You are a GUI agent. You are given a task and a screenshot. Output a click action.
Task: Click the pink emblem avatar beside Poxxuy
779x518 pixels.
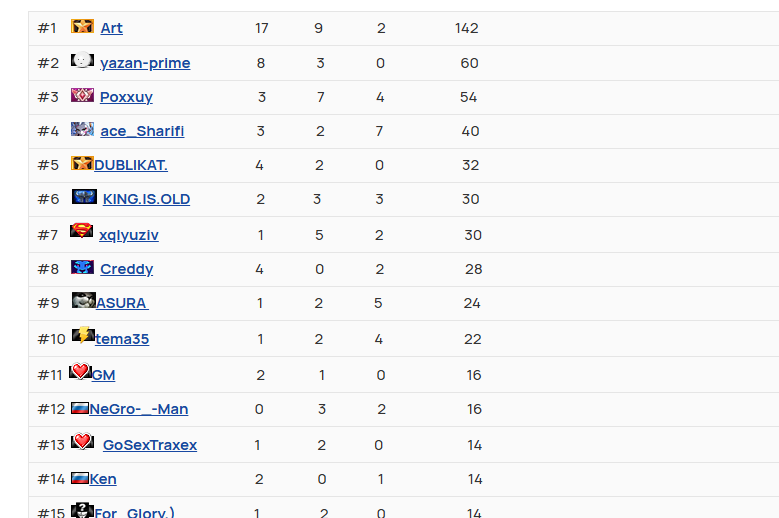[82, 95]
